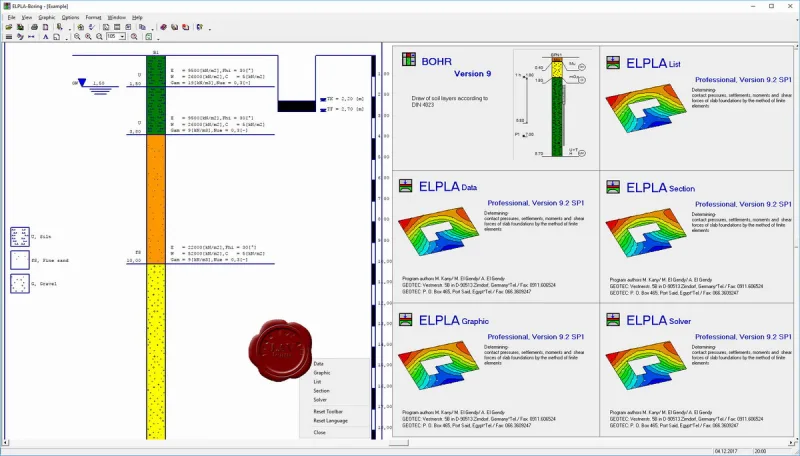This screenshot has width=800, height=456.
Task: Click the ELPLA Graphic contour plot image
Action: pos(439,366)
